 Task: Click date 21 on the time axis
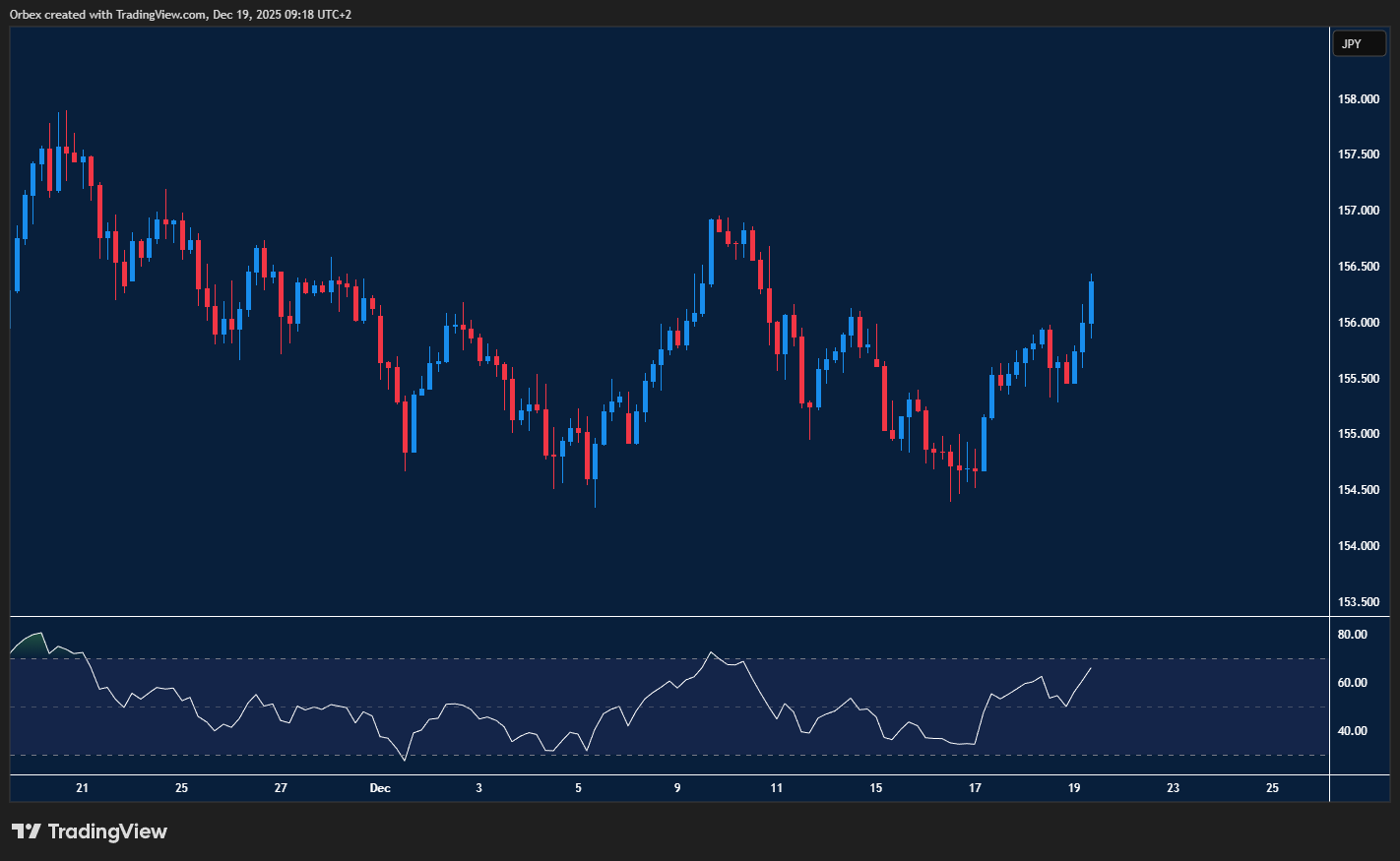pyautogui.click(x=82, y=788)
